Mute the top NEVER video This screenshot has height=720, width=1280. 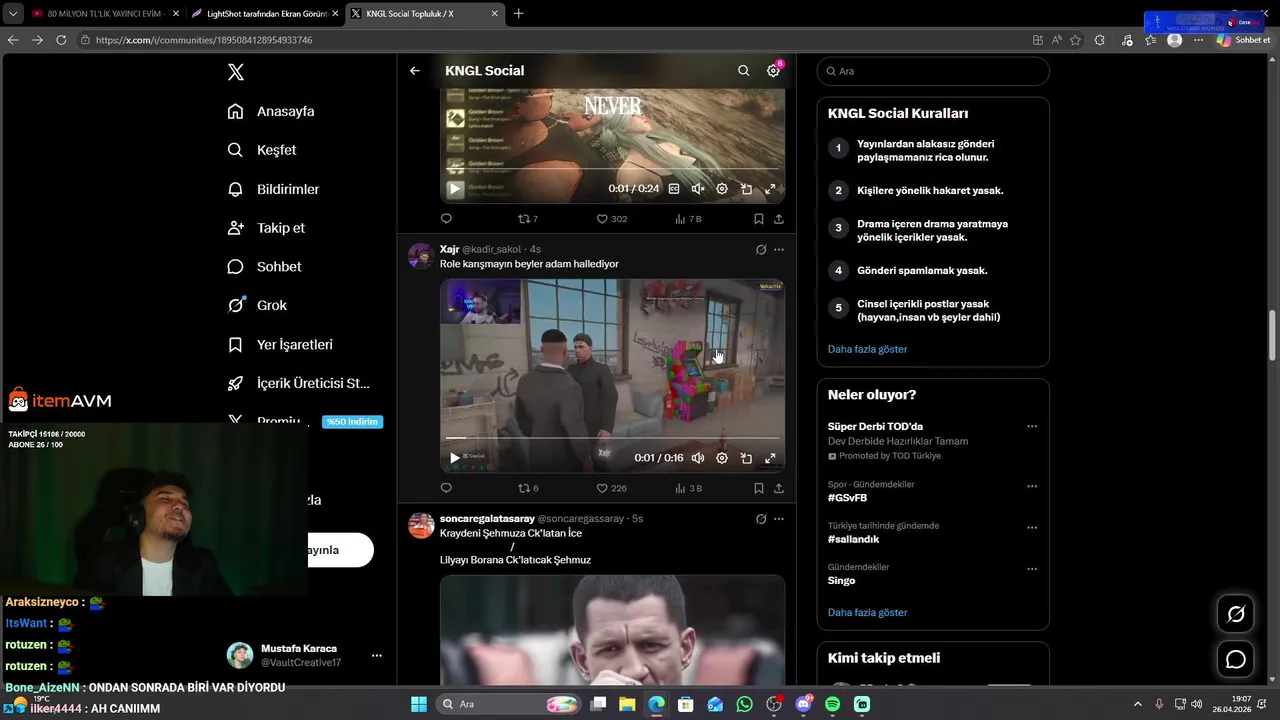click(698, 189)
